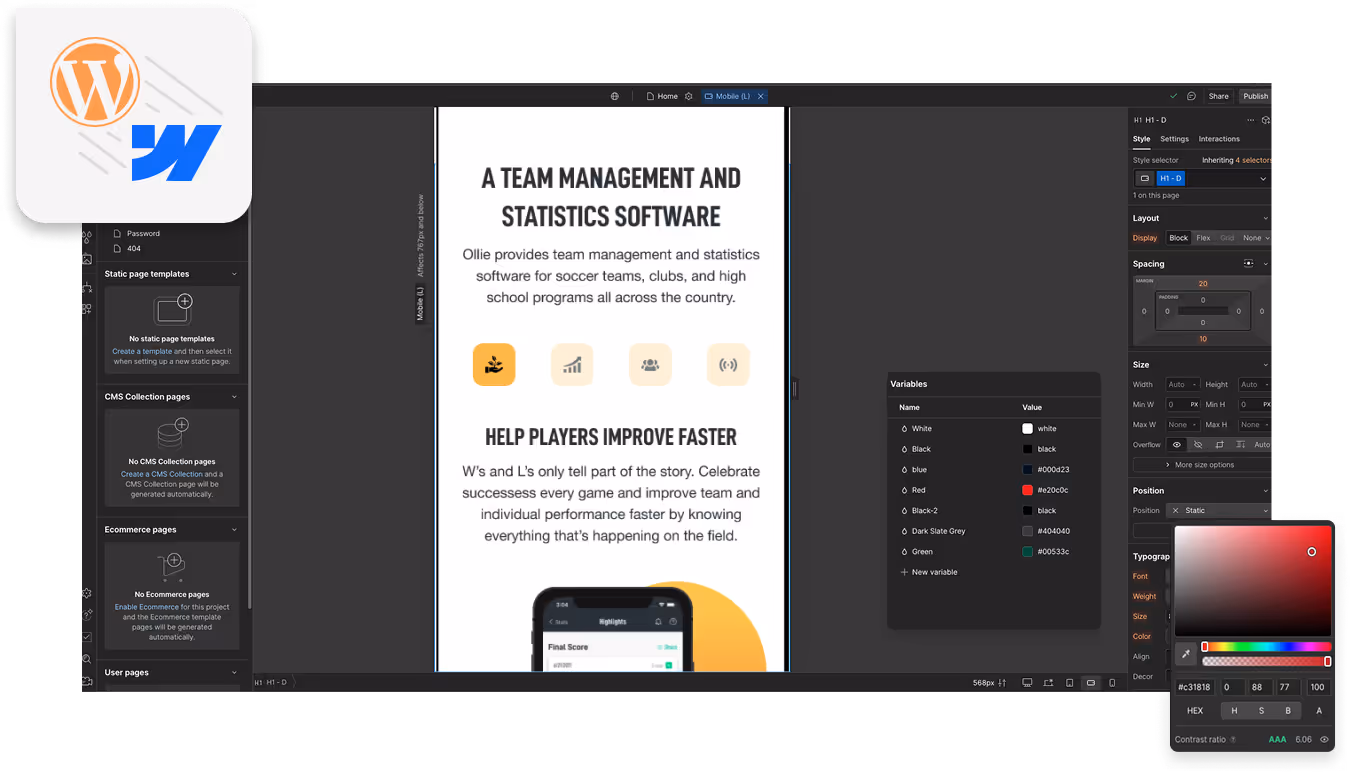Click the contrast ratio help question icon
Image resolution: width=1352 pixels, height=776 pixels.
pyautogui.click(x=1233, y=740)
